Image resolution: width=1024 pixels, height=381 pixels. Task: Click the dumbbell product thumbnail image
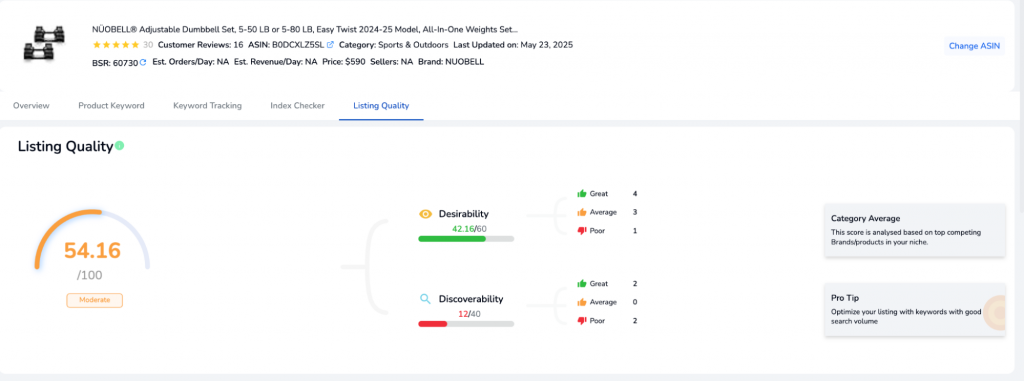(44, 44)
